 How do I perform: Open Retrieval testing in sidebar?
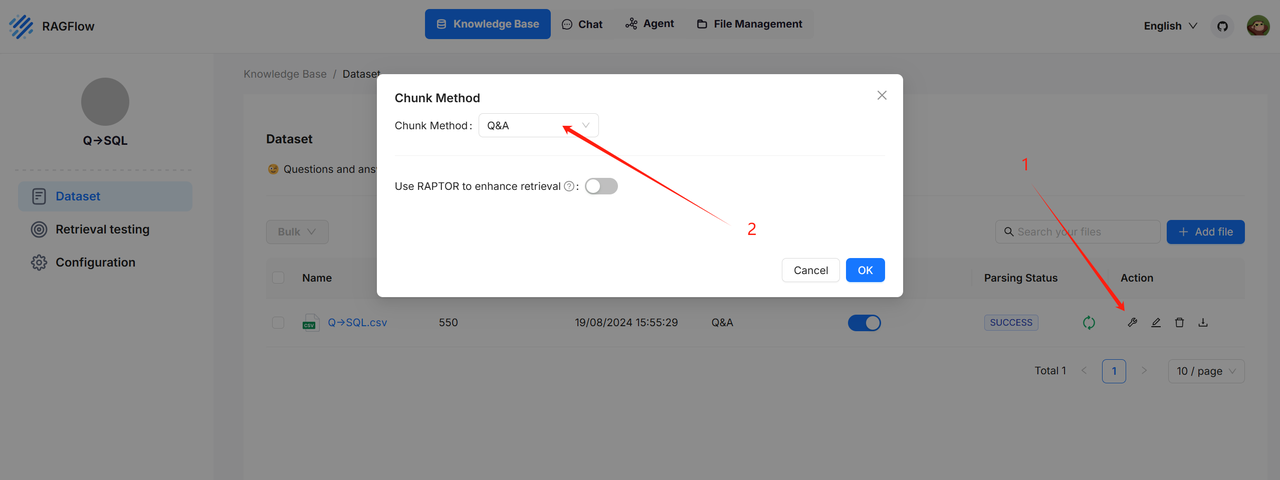point(102,229)
